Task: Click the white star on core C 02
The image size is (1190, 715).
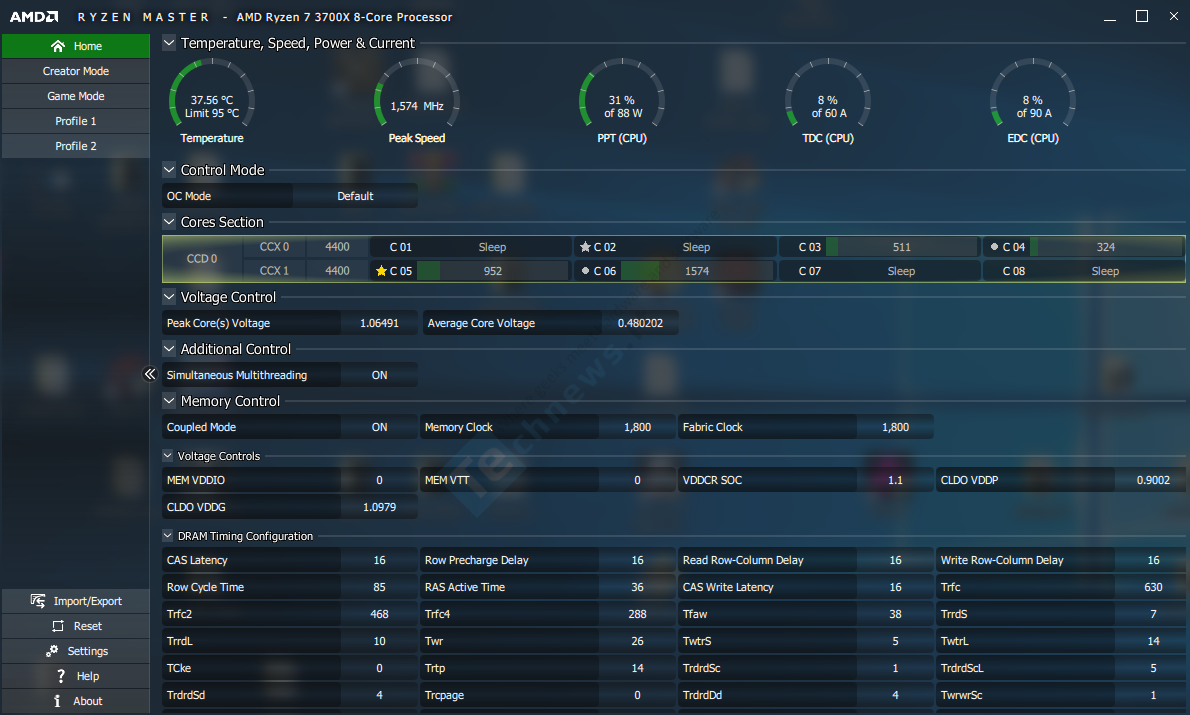Action: click(585, 247)
